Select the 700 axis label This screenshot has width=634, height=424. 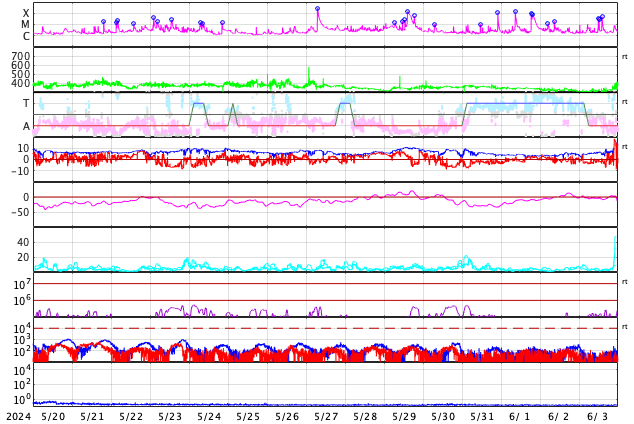point(21,56)
